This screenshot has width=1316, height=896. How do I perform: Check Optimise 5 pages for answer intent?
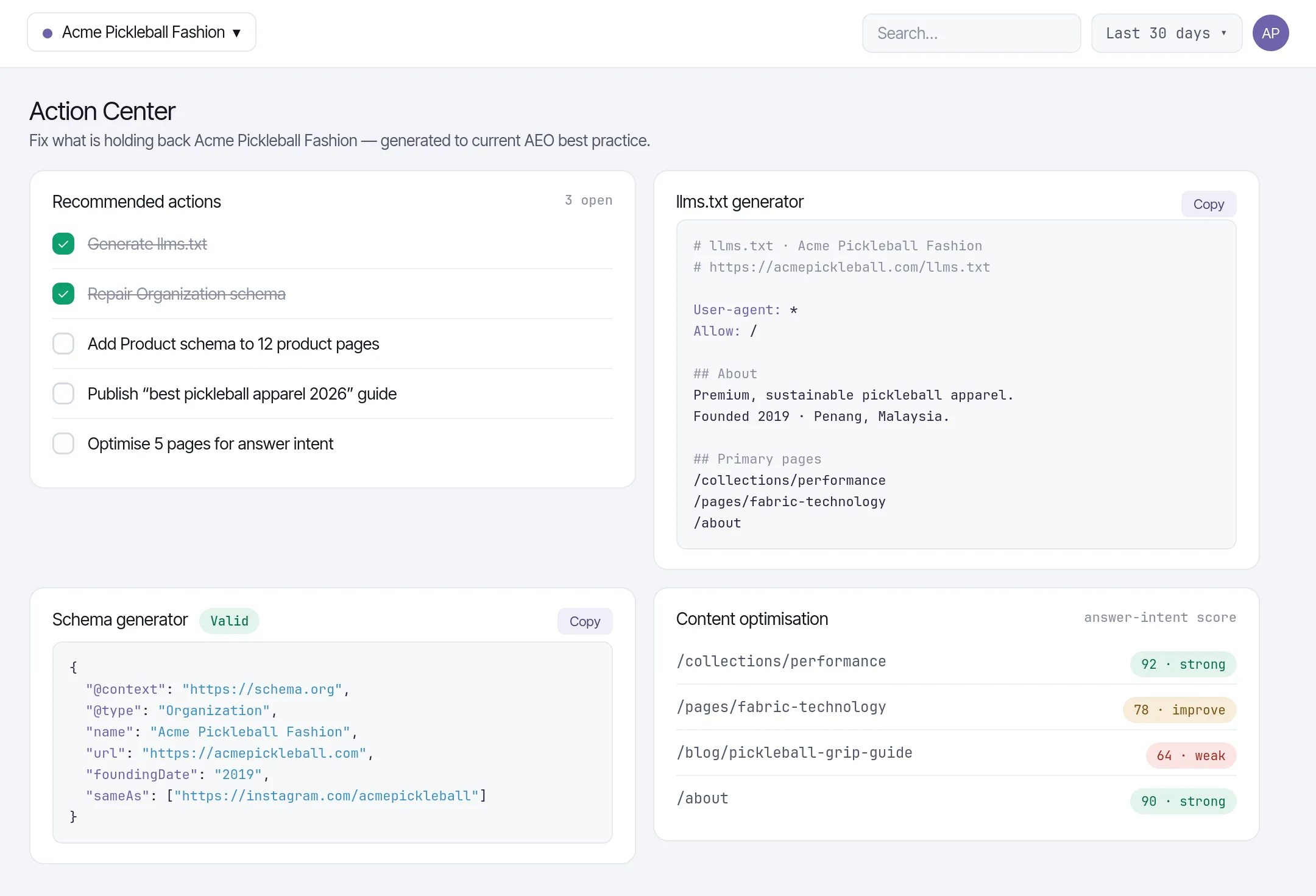click(63, 443)
